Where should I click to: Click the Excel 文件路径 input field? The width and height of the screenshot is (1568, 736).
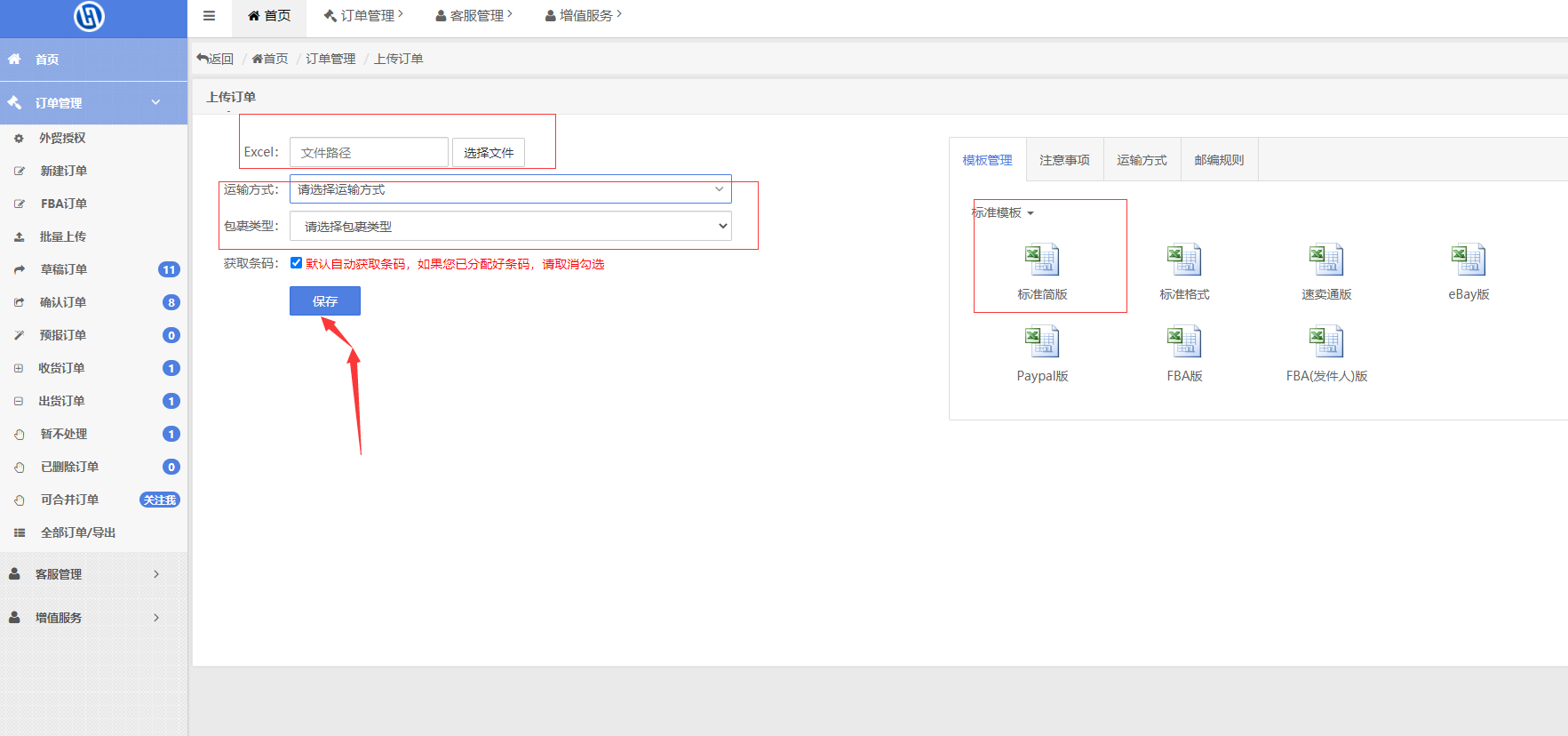tap(369, 152)
